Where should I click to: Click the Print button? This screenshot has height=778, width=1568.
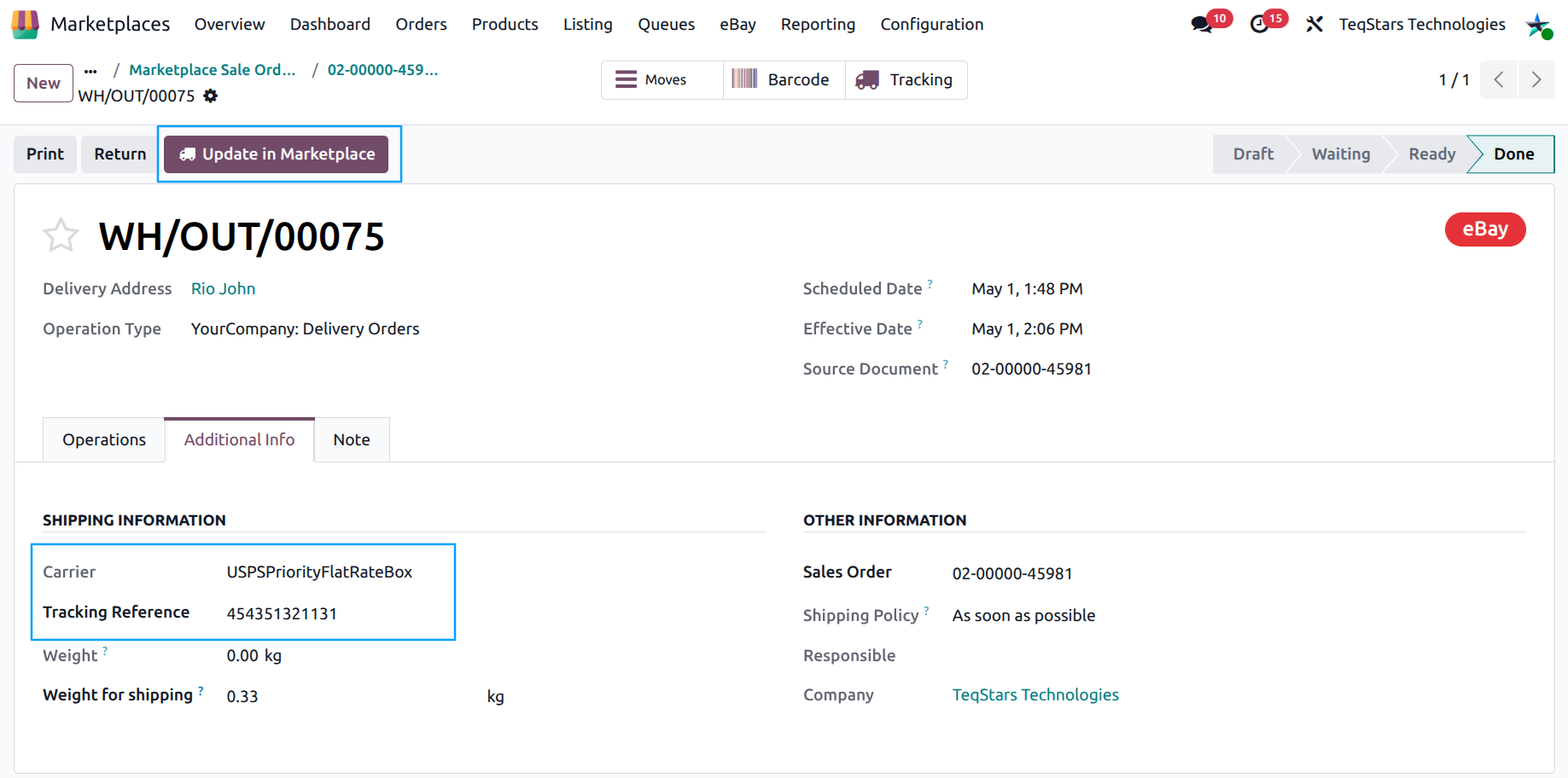coord(45,154)
